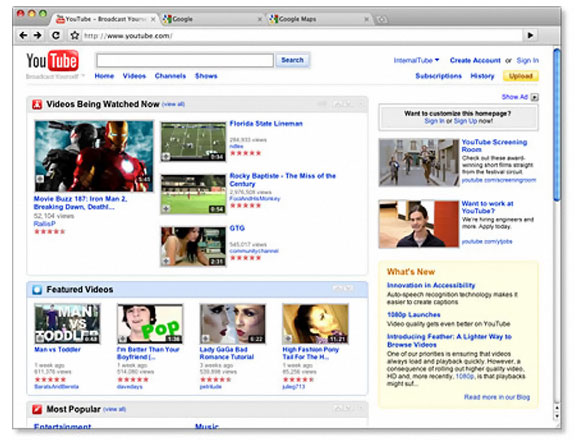The image size is (586, 440).
Task: Move the Featured Videos module down
Action: 349,289
